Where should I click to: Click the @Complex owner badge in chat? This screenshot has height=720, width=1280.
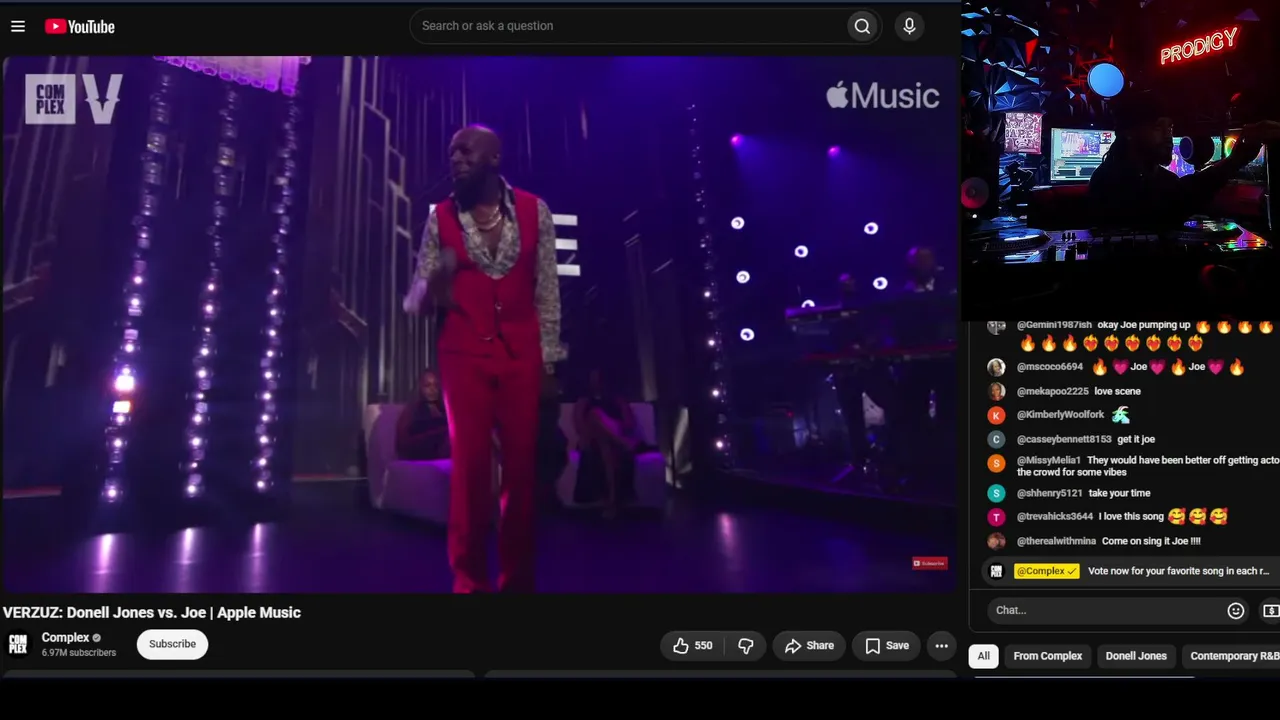(x=1046, y=571)
